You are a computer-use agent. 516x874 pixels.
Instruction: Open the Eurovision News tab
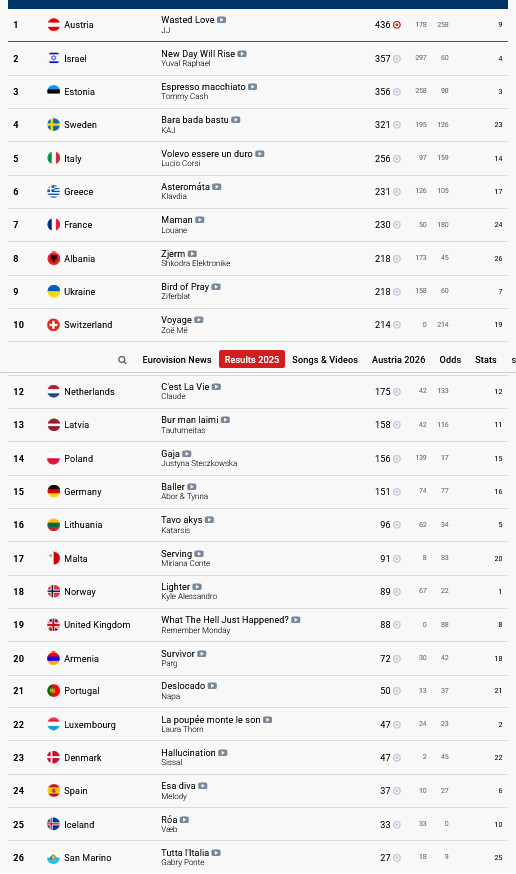[177, 360]
